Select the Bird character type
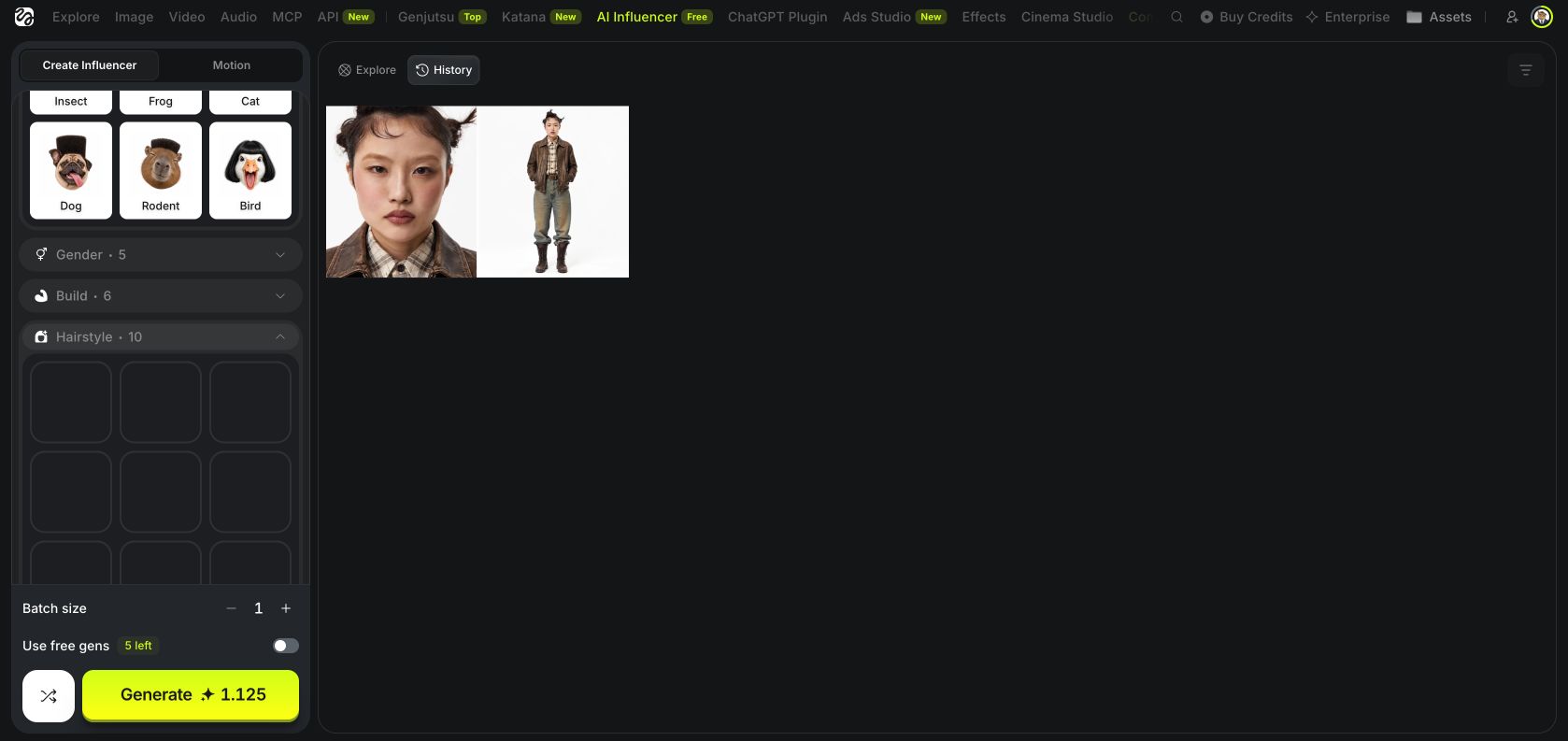1568x741 pixels. [250, 170]
